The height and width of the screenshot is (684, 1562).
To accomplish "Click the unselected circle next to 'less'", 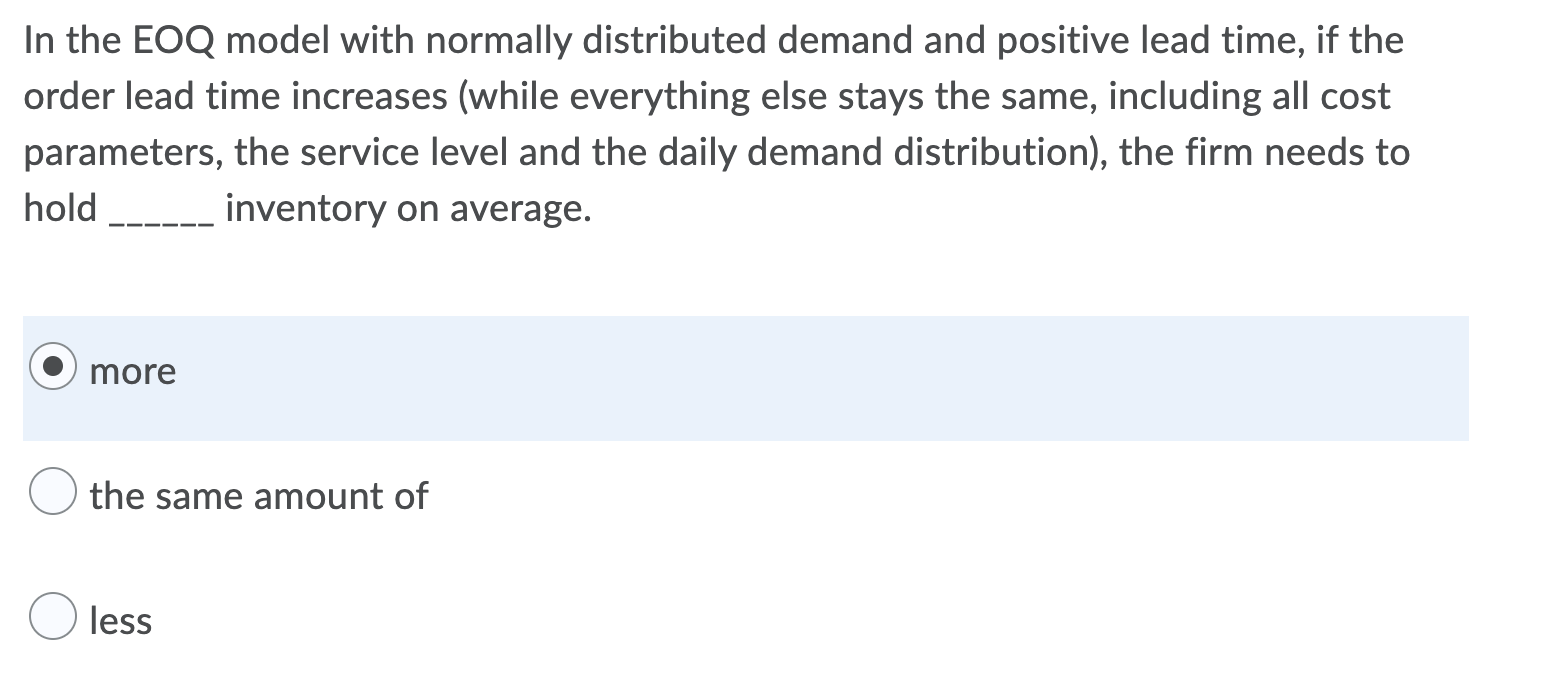I will (x=53, y=616).
